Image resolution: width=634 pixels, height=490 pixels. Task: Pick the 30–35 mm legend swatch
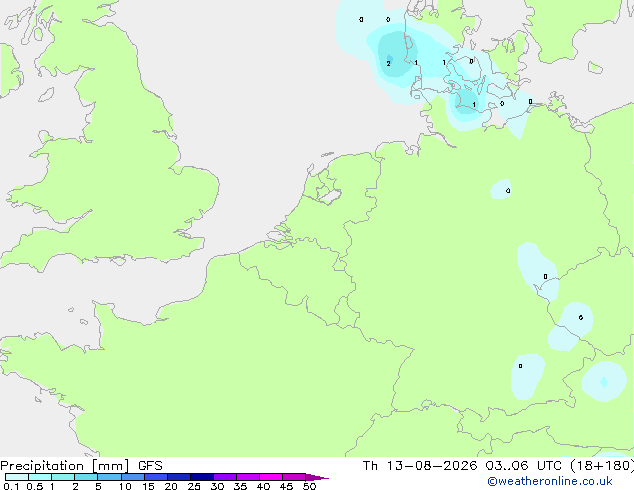(x=224, y=477)
